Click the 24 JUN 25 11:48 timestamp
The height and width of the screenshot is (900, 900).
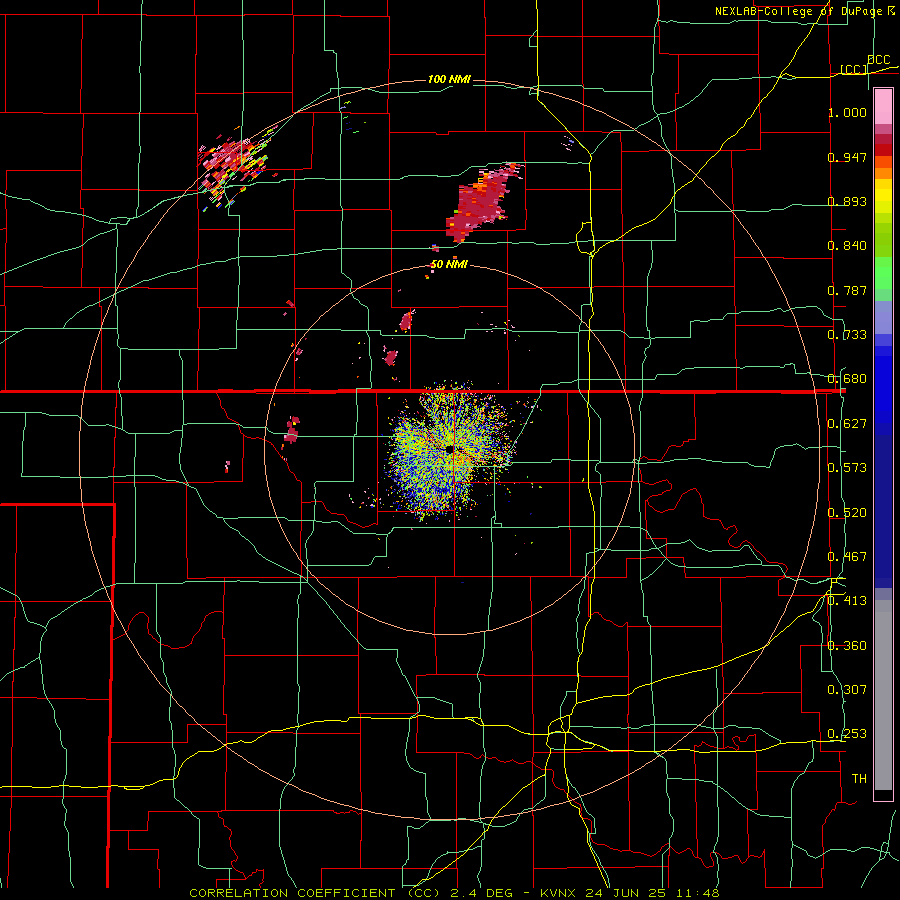tap(652, 893)
